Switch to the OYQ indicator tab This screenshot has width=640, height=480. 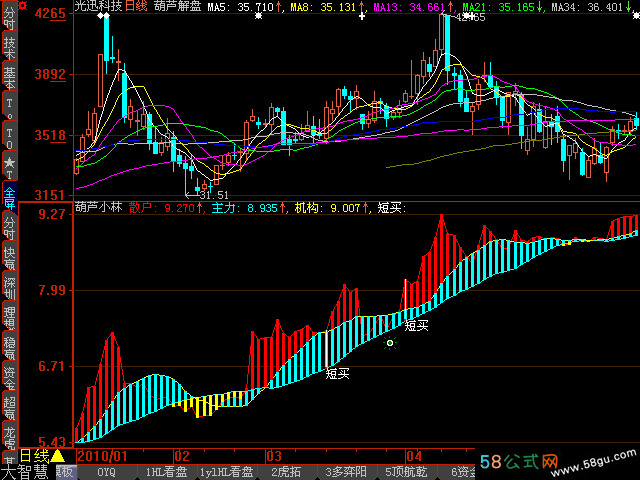106,472
